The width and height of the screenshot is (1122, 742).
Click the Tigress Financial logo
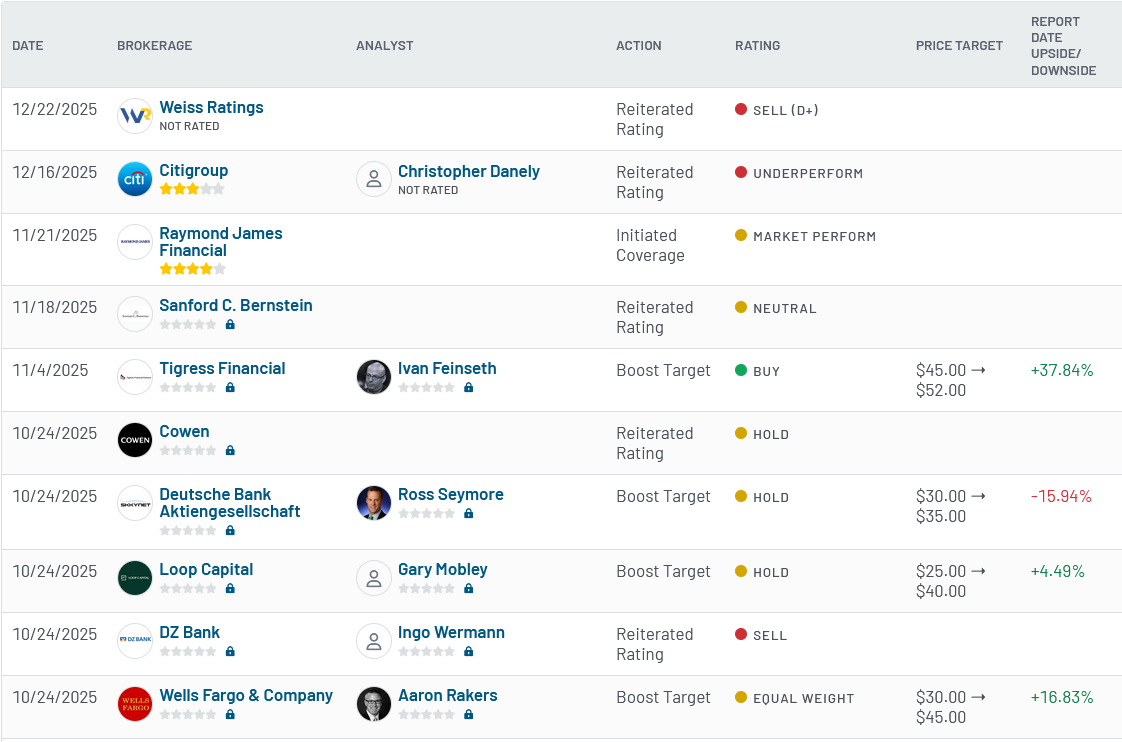point(135,377)
